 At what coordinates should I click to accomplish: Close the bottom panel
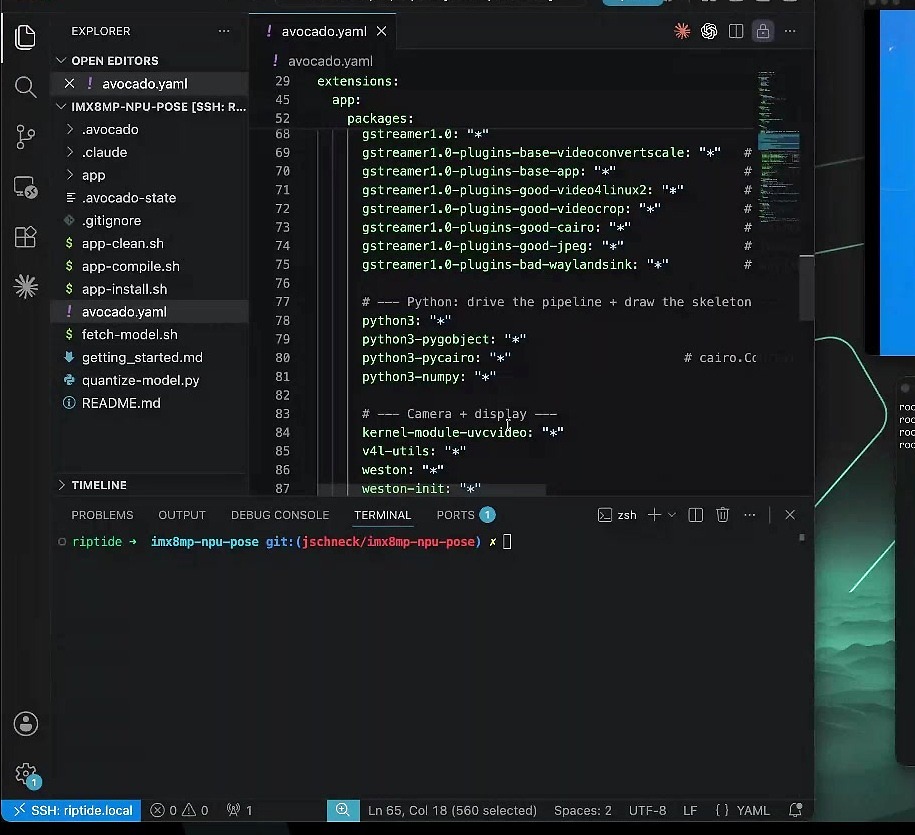790,515
